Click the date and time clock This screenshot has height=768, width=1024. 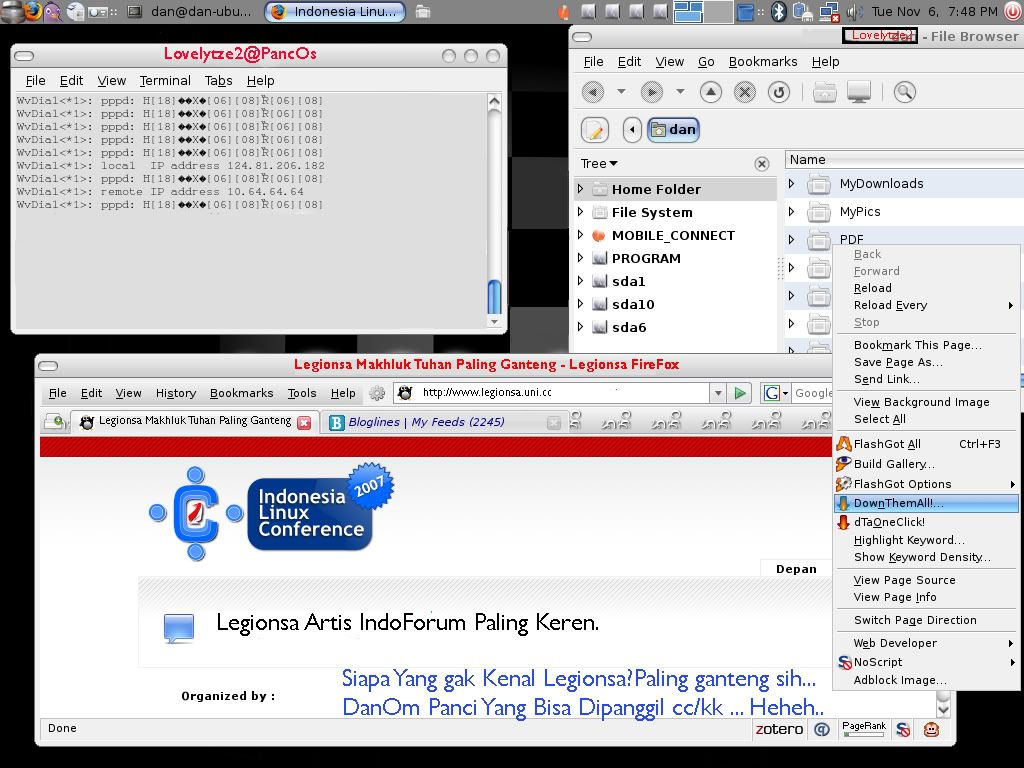935,11
